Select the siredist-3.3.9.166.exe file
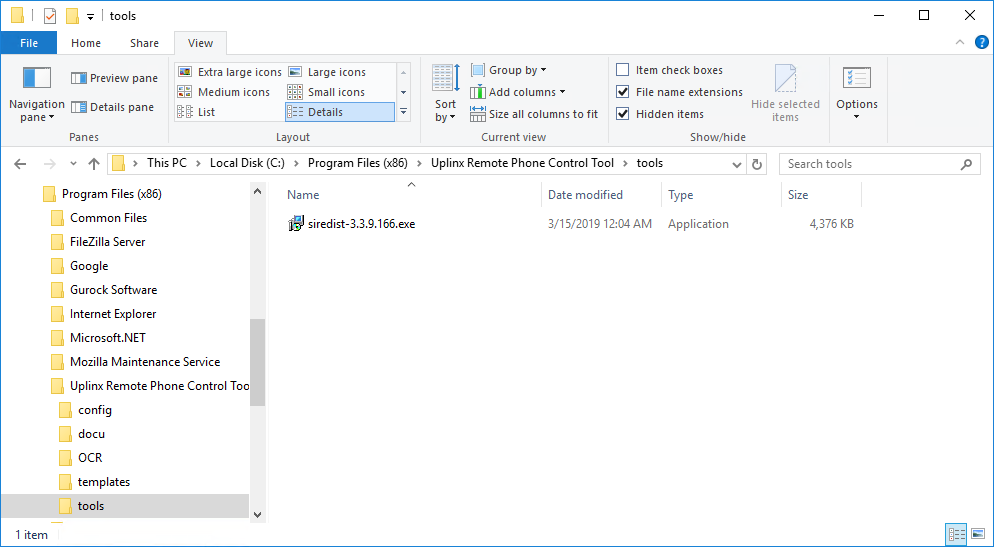 tap(361, 224)
